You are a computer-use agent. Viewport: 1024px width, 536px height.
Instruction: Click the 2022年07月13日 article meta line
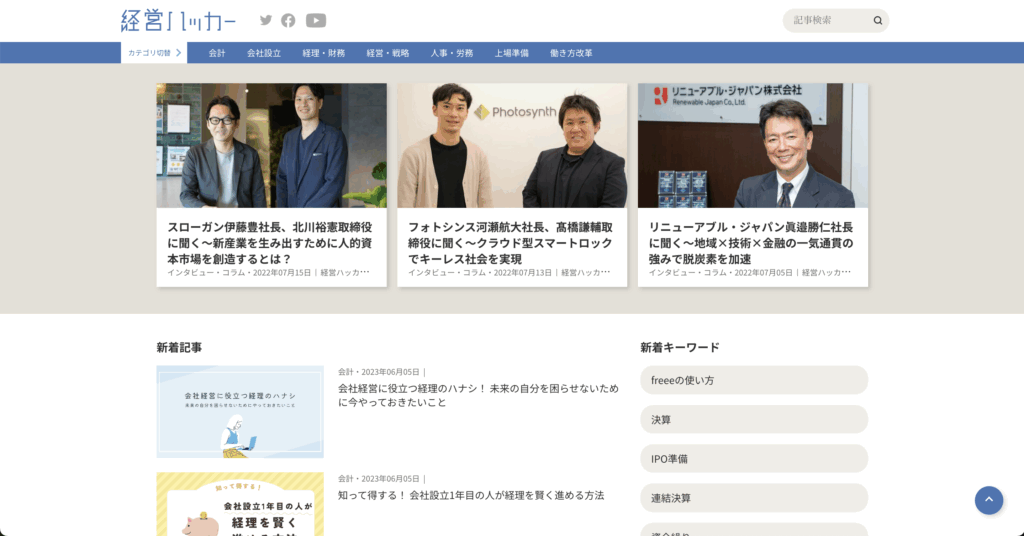[509, 272]
